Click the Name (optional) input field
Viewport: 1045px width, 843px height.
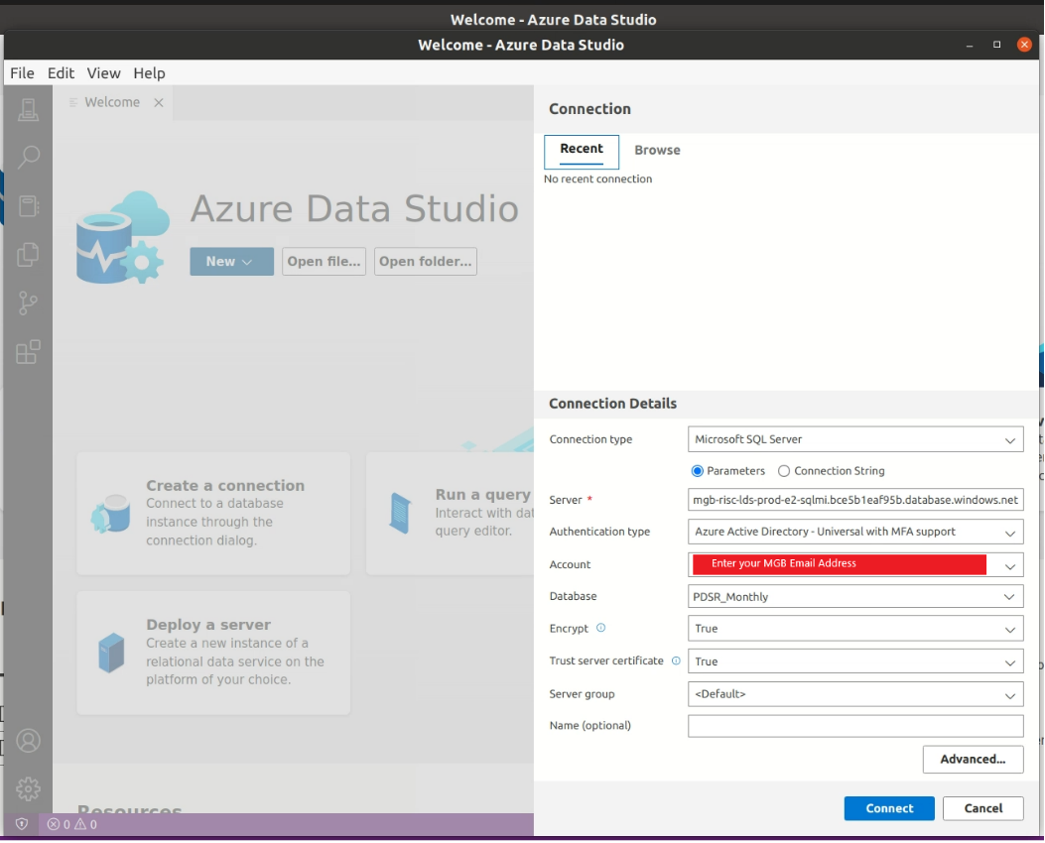click(x=855, y=726)
